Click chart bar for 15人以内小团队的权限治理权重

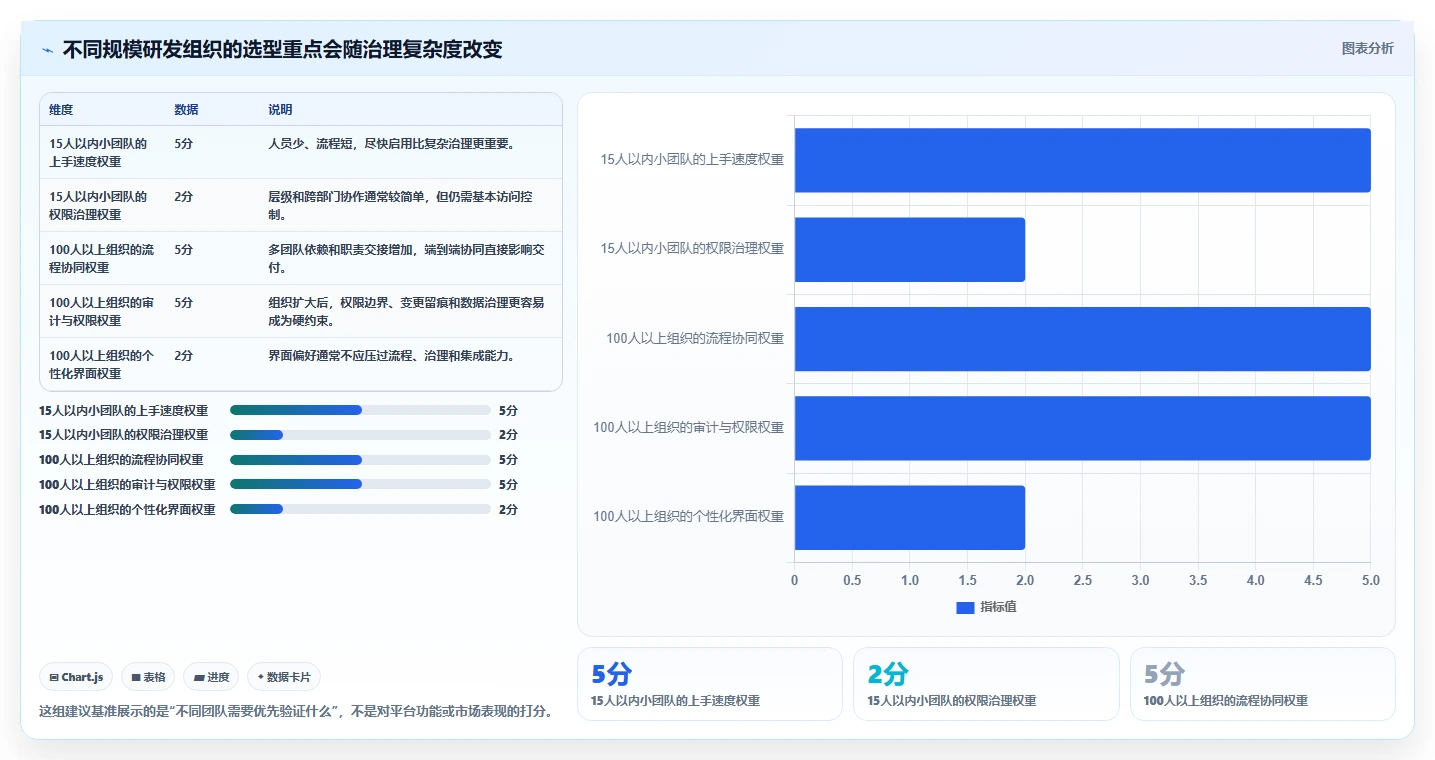[x=910, y=249]
